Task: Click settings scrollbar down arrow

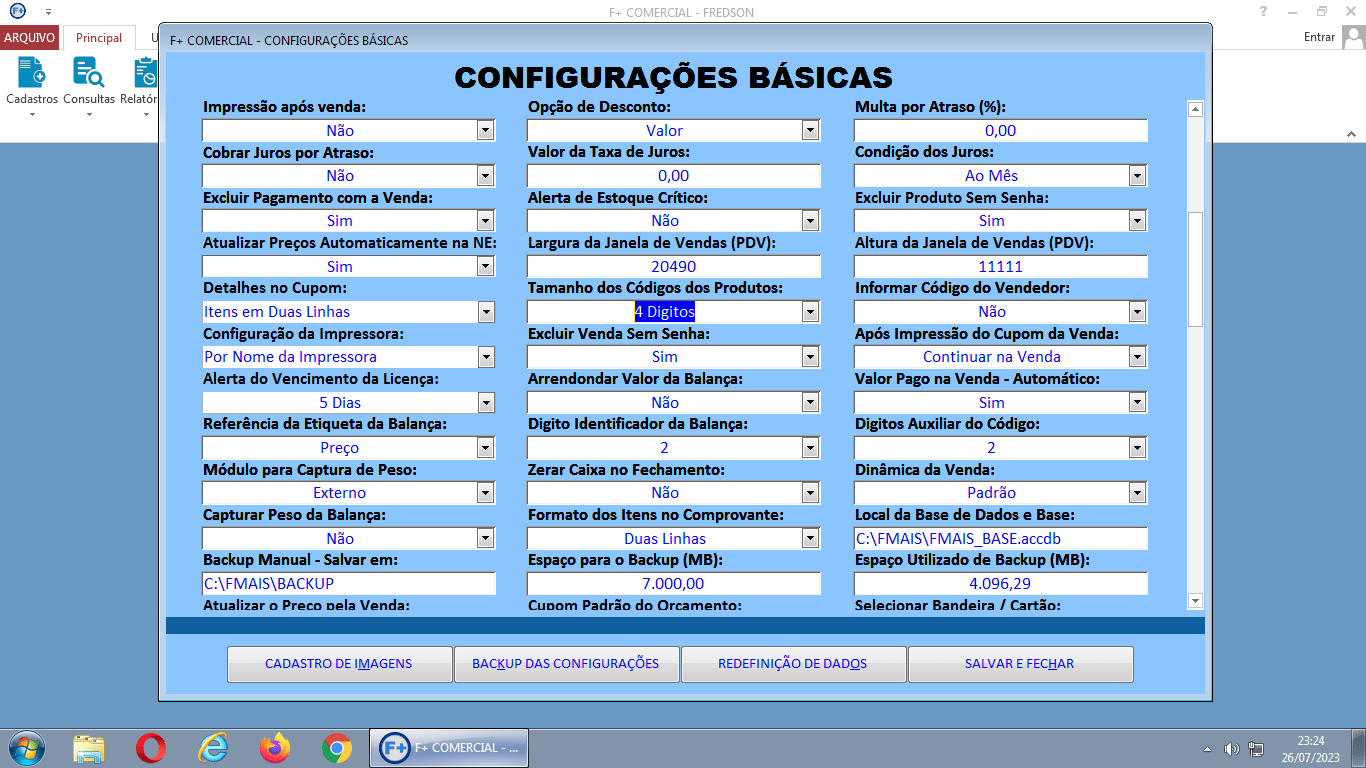Action: pyautogui.click(x=1194, y=600)
